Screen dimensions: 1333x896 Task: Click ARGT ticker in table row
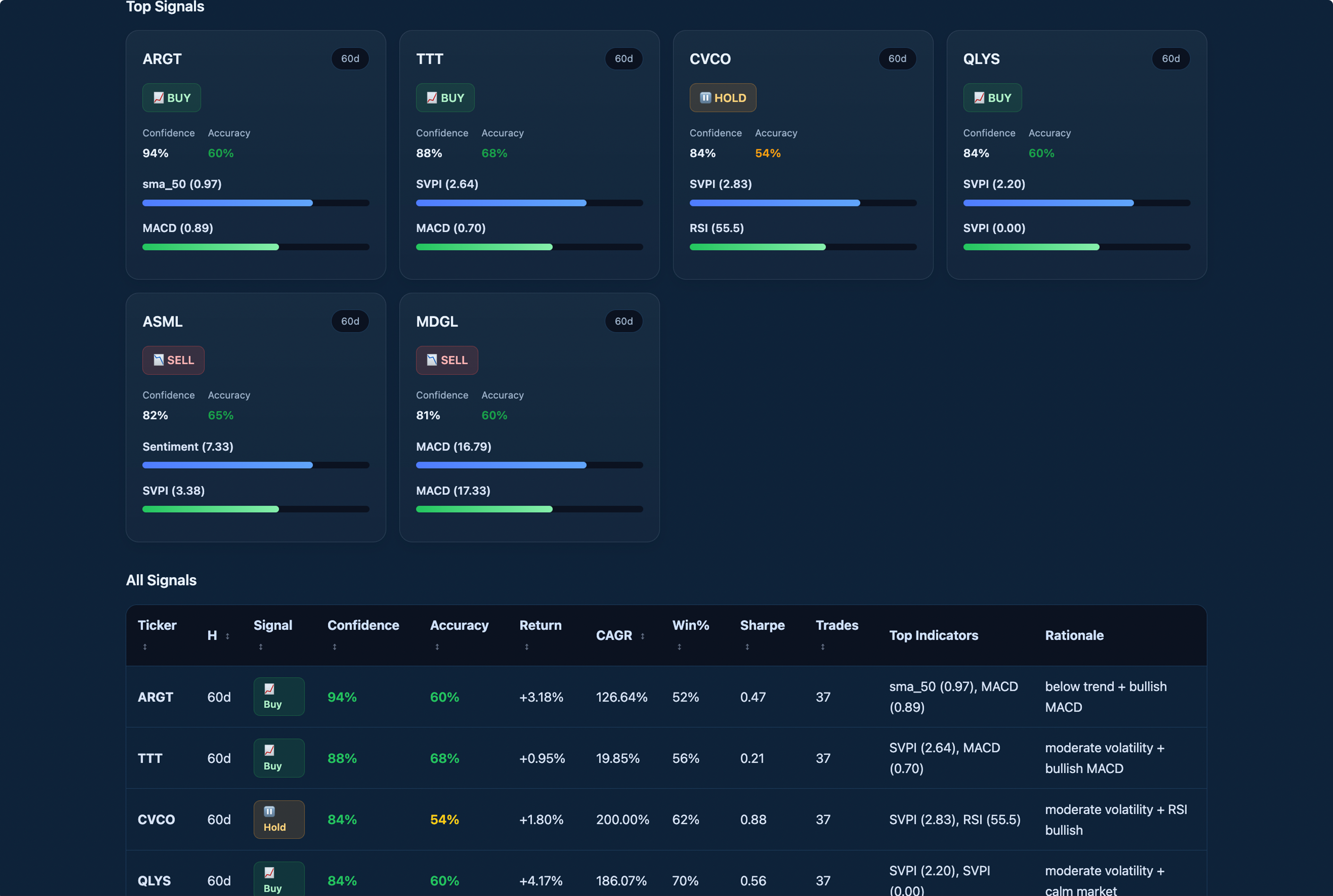155,697
